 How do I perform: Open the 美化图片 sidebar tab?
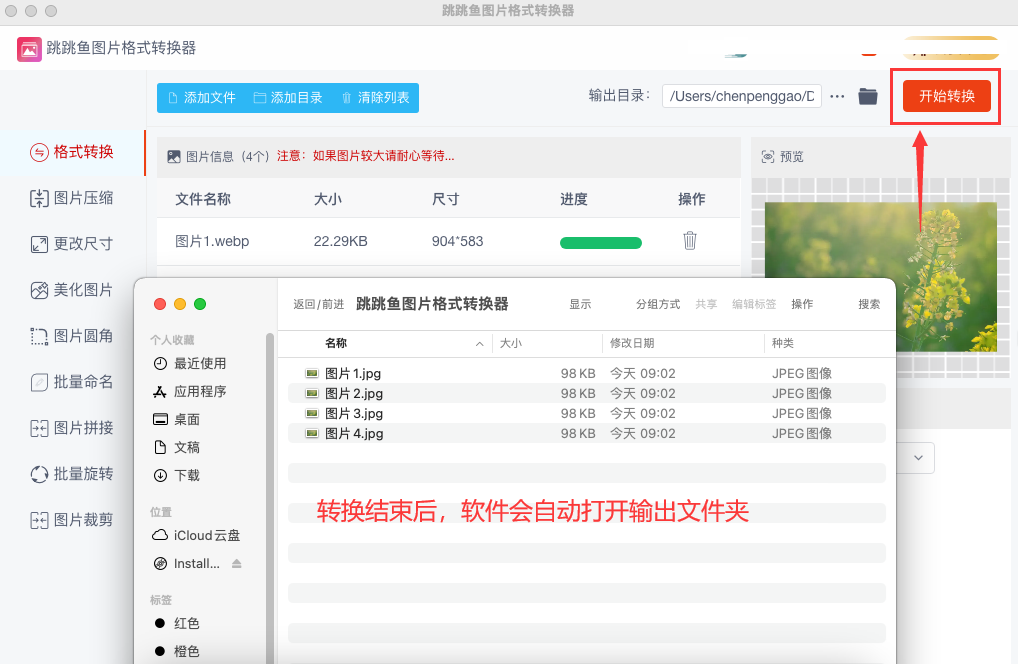point(72,290)
